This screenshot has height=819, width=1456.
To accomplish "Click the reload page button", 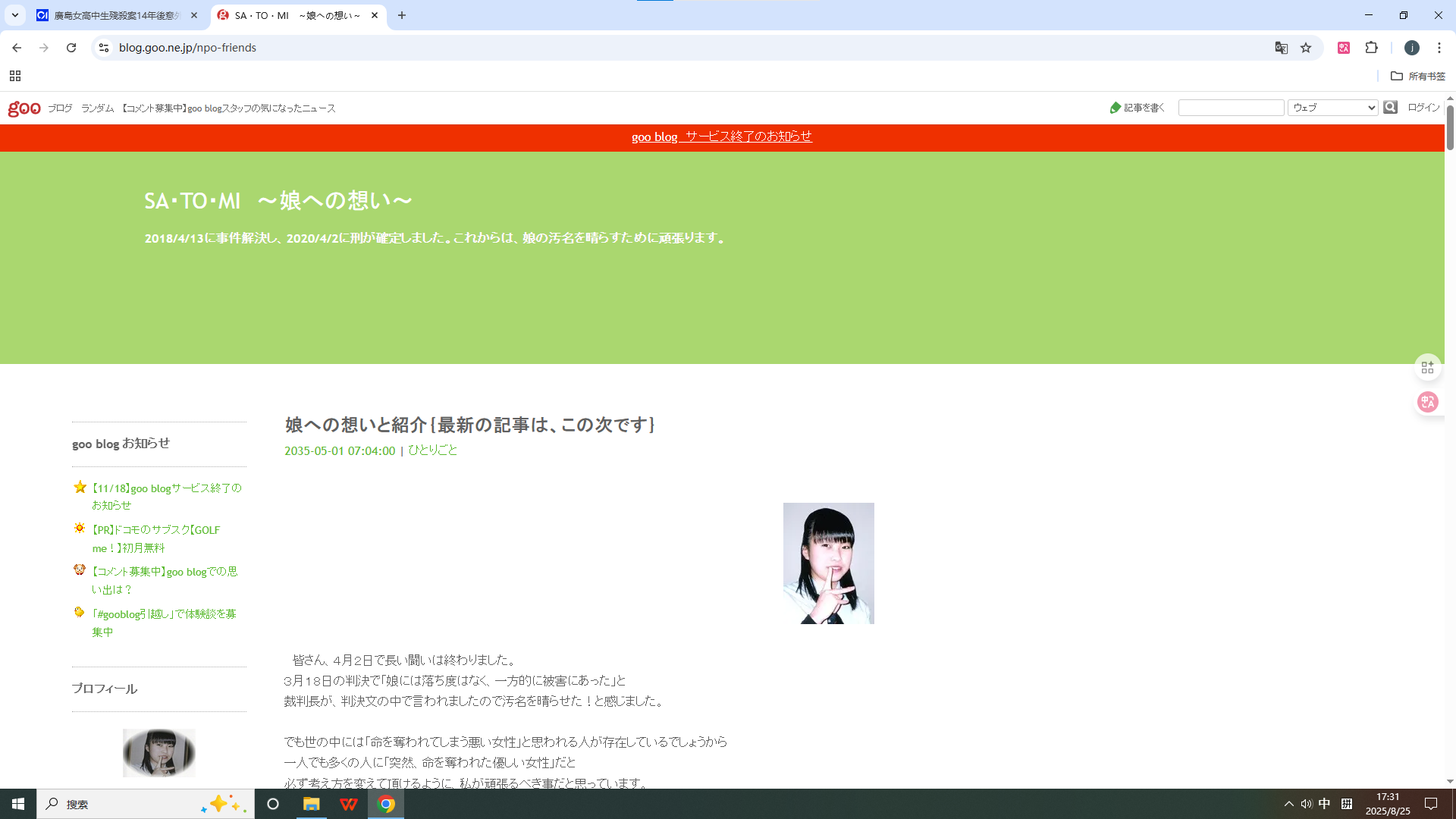I will coord(71,48).
